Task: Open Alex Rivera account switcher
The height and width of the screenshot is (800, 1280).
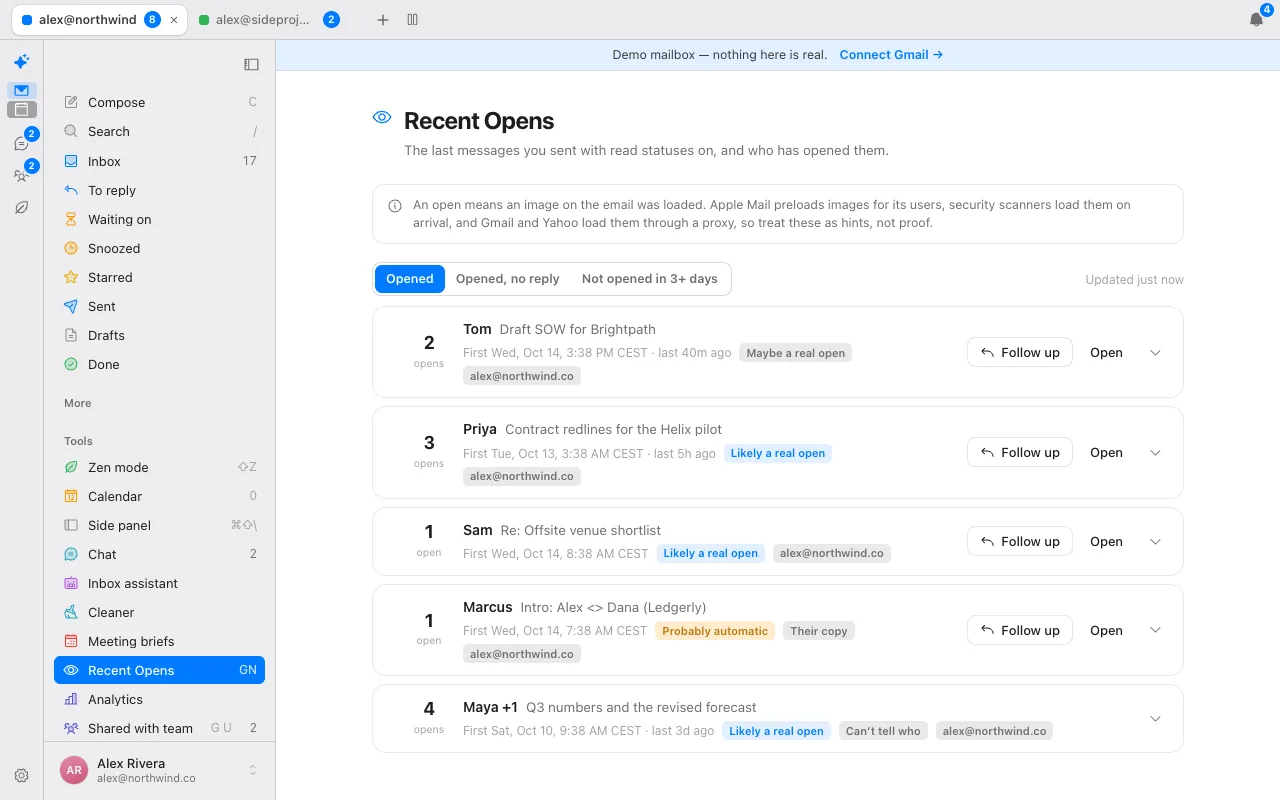Action: coord(160,770)
